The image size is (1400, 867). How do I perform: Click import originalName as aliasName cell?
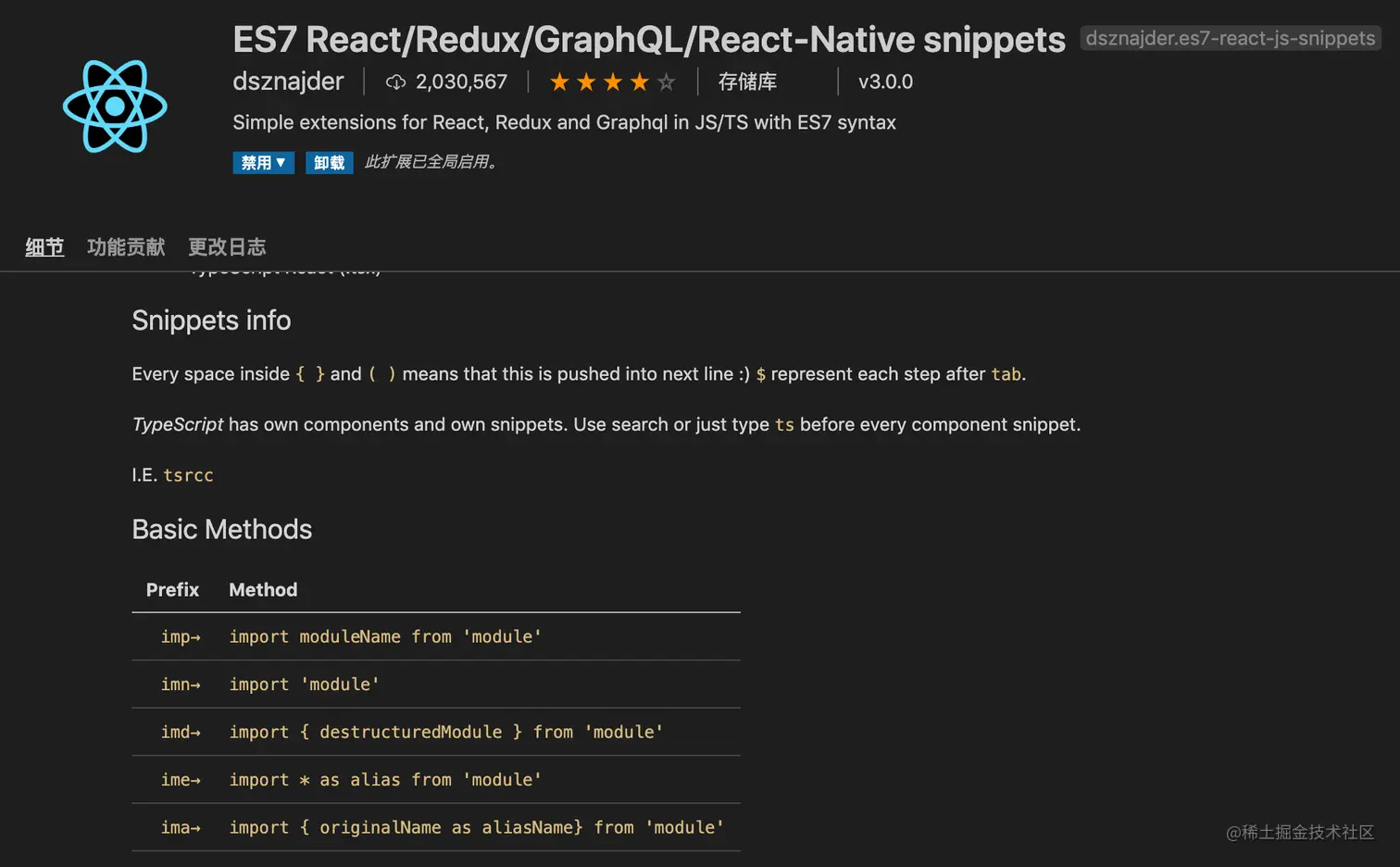coord(477,828)
